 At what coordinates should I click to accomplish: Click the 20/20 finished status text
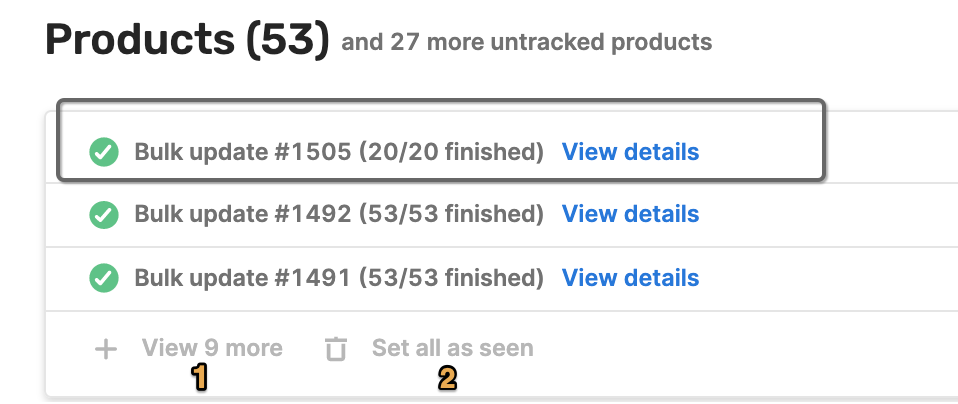[451, 152]
